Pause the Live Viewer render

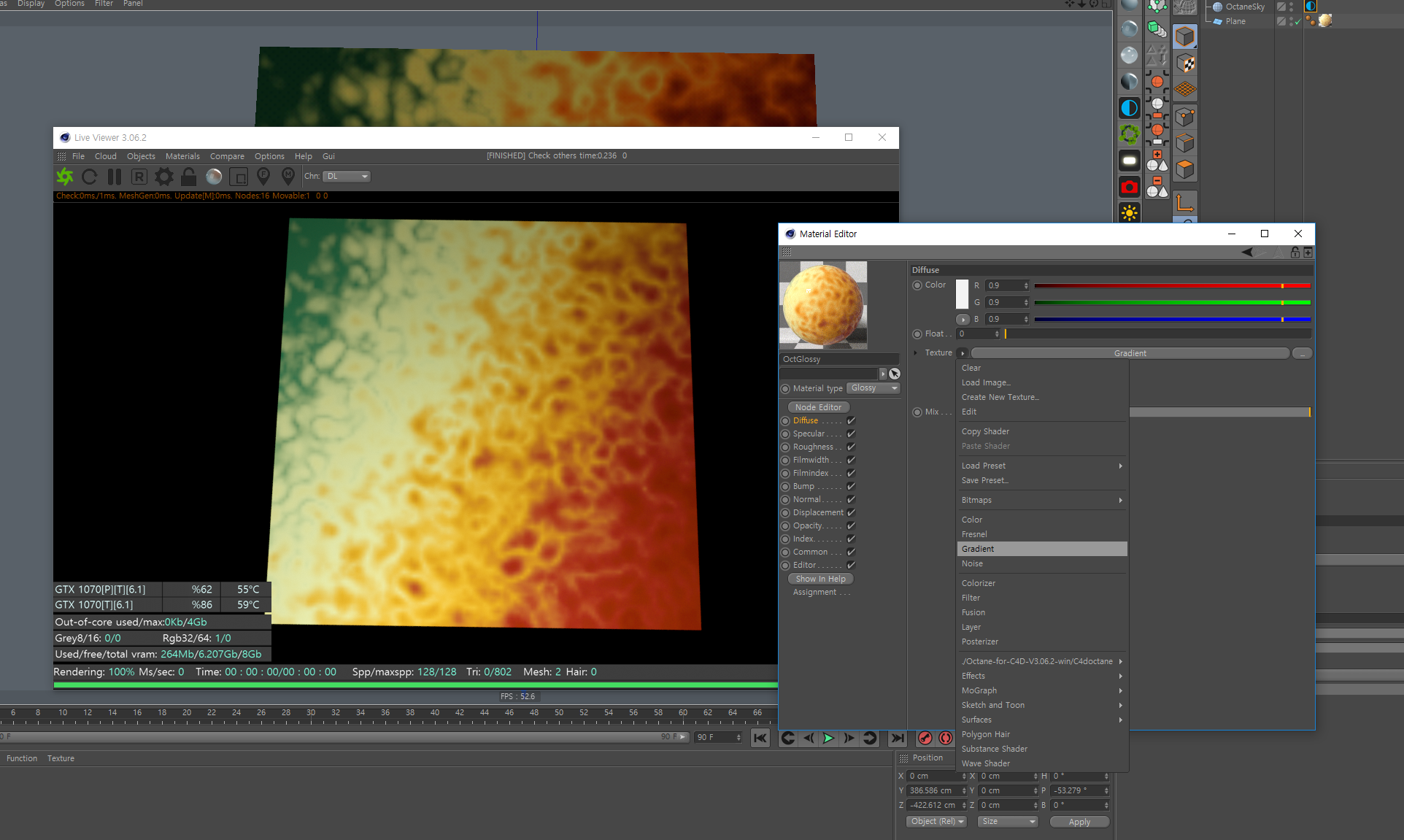pos(115,177)
